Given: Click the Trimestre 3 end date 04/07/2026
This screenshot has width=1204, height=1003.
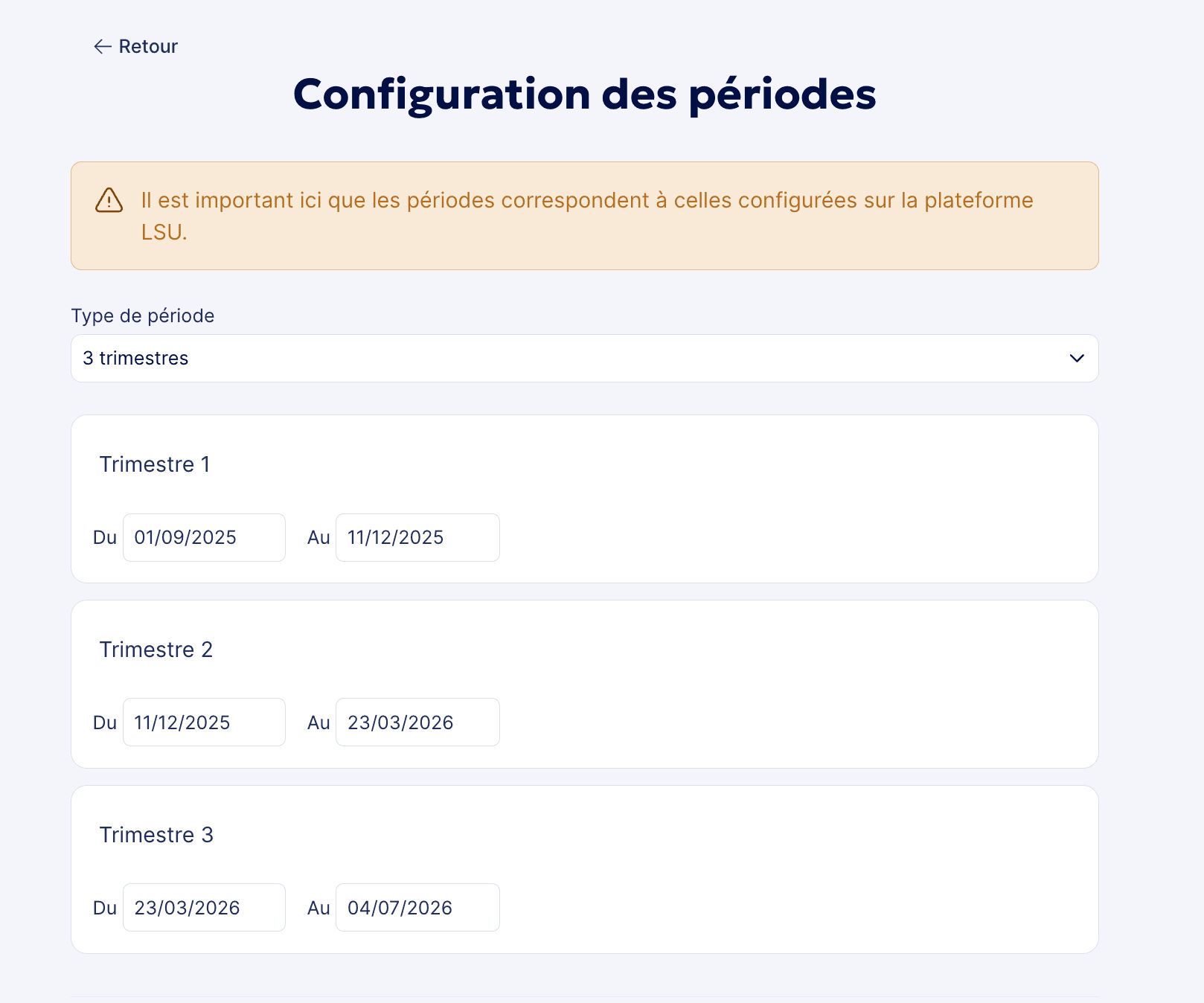Looking at the screenshot, I should tap(417, 907).
